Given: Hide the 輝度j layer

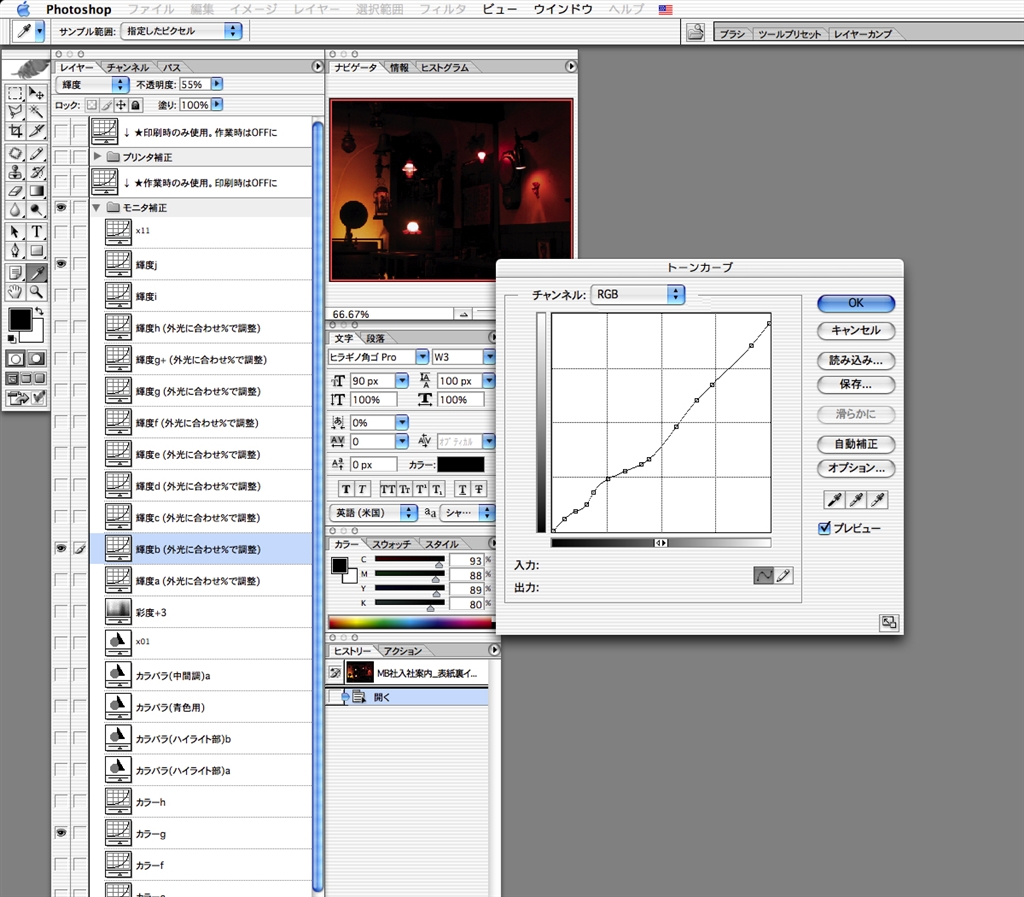Looking at the screenshot, I should click(x=61, y=264).
